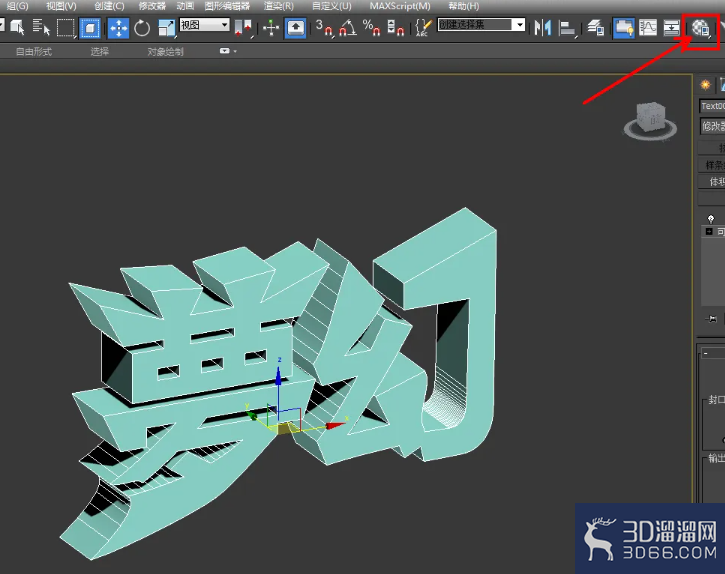Toggle the Angle Snap button
This screenshot has height=574, width=725.
tap(348, 28)
